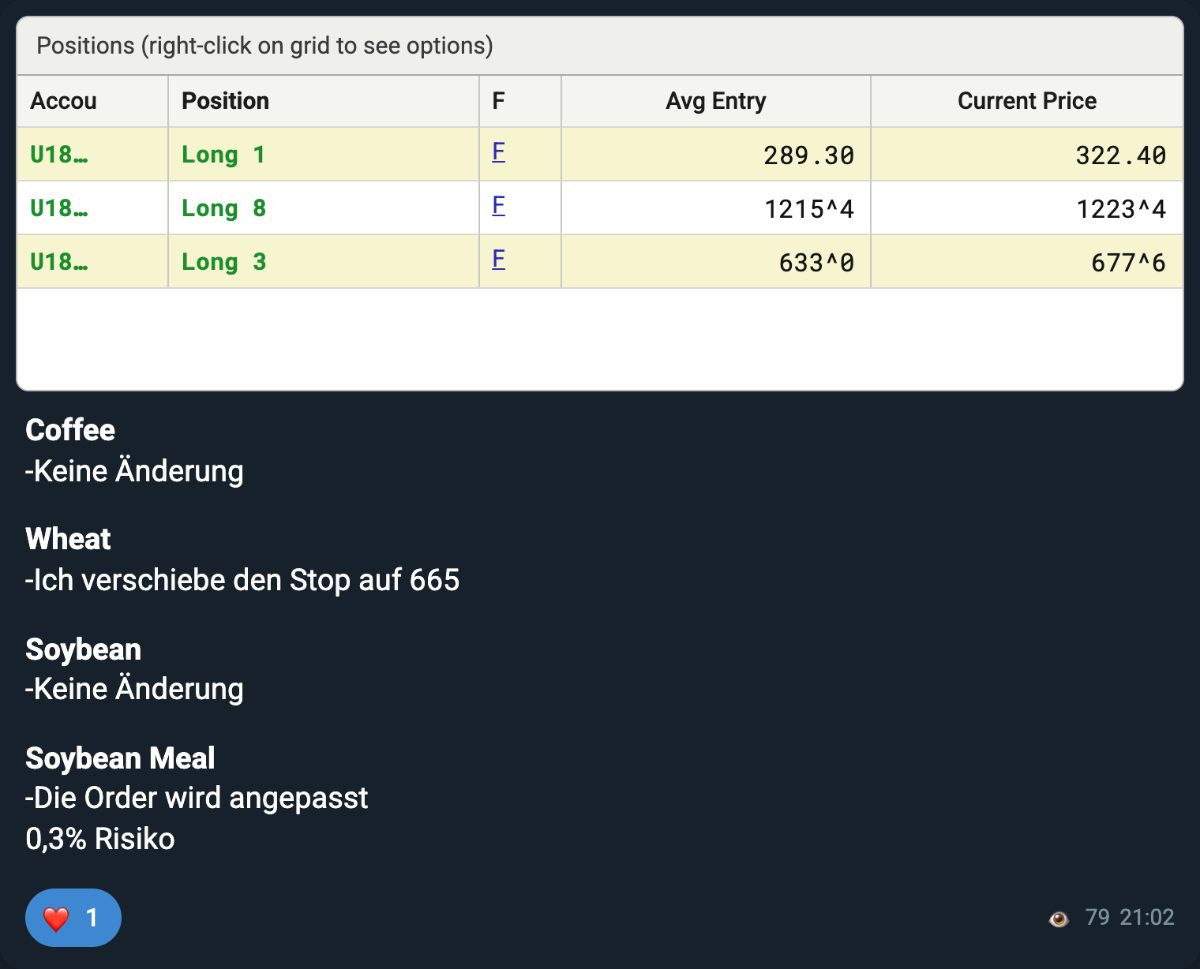This screenshot has height=969, width=1200.
Task: Click the eye views icon
Action: 1058,918
